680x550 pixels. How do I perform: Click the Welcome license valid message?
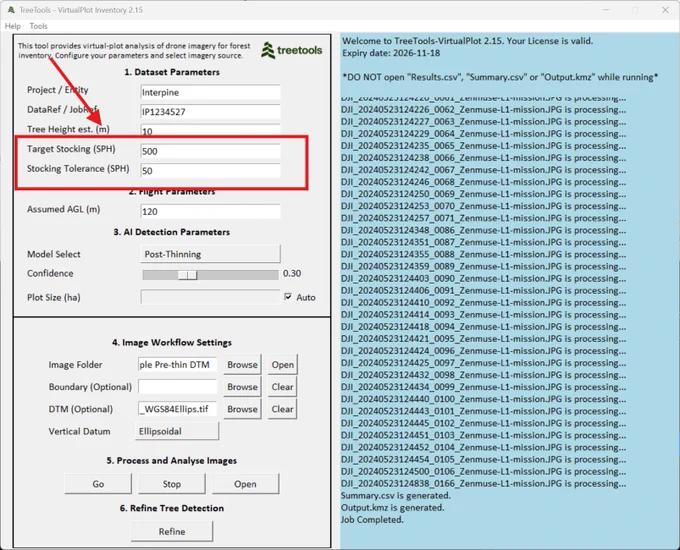point(468,41)
